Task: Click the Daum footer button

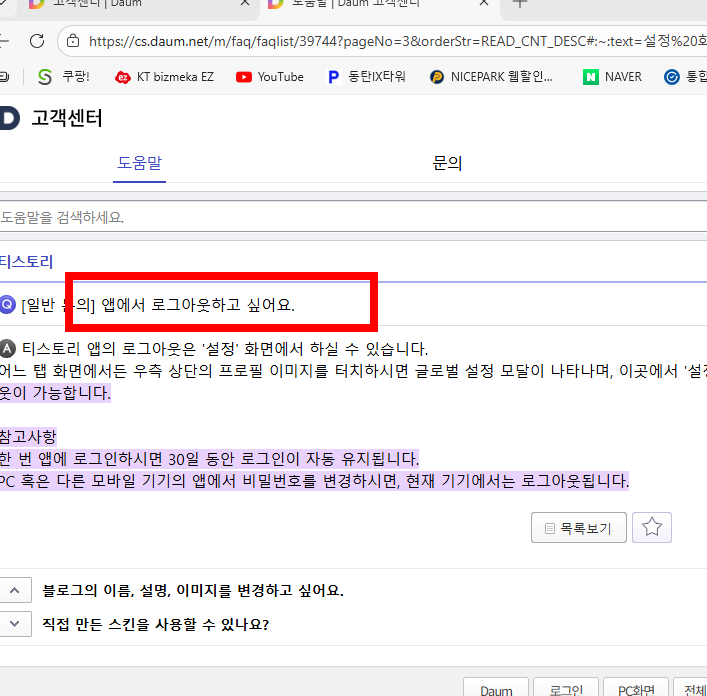Action: coord(496,688)
